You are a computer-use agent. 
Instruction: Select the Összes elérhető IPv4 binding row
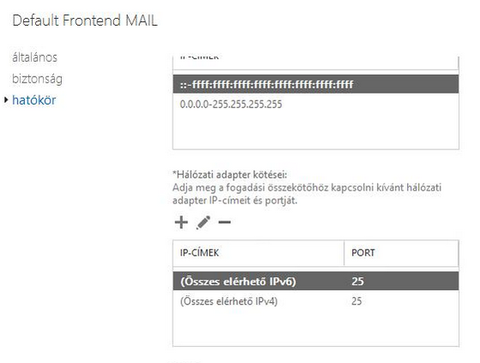coord(316,301)
